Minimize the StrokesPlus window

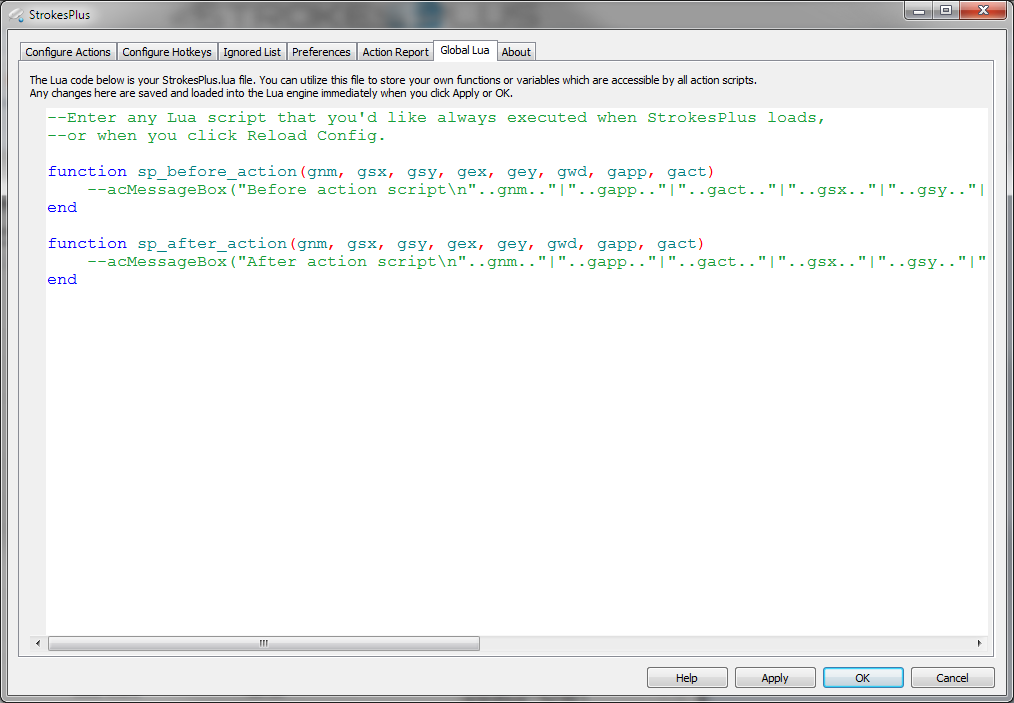click(918, 10)
